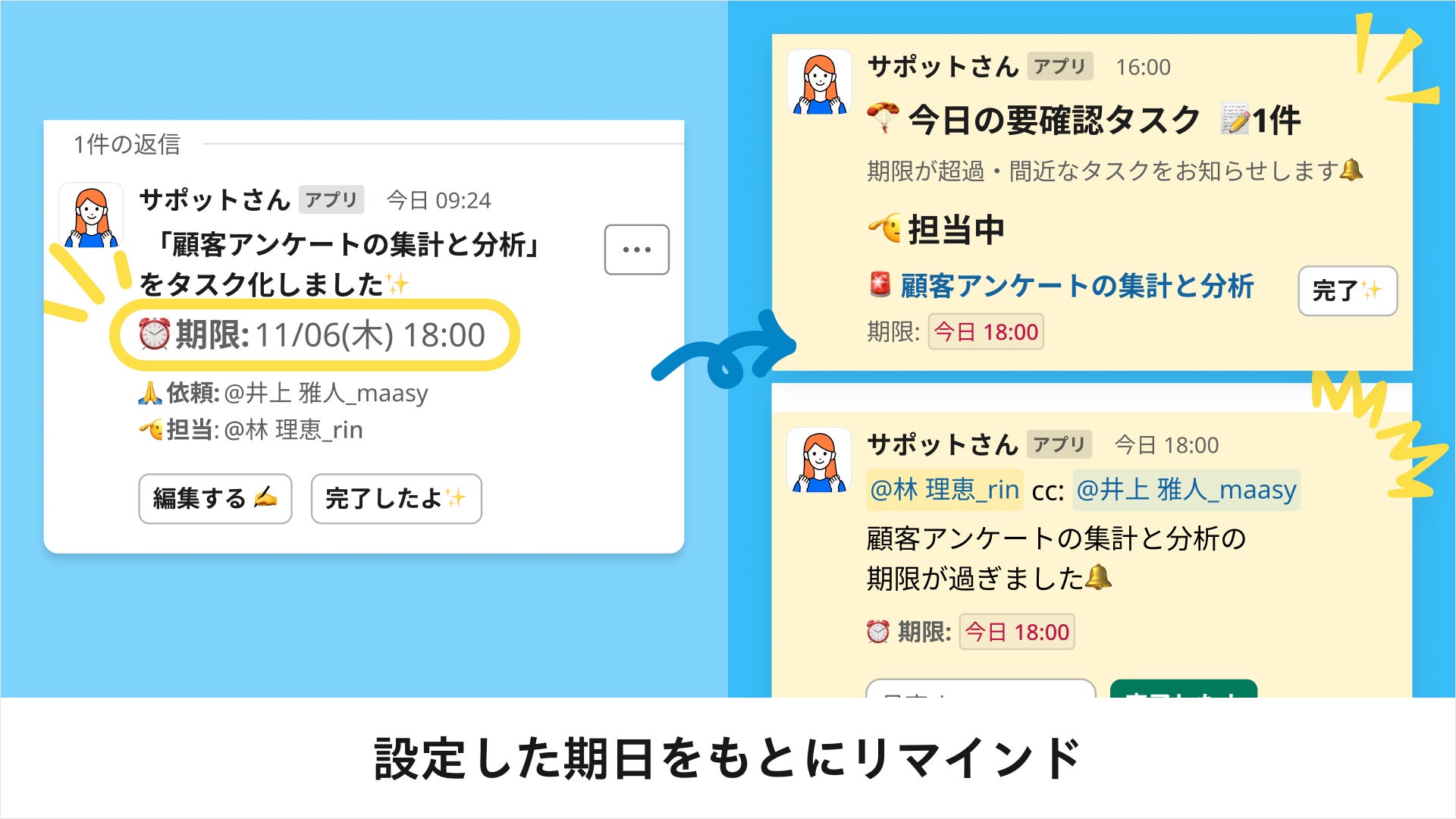Click the @井上 雅人_maasy mention in cc
This screenshot has height=819, width=1456.
pyautogui.click(x=1187, y=490)
